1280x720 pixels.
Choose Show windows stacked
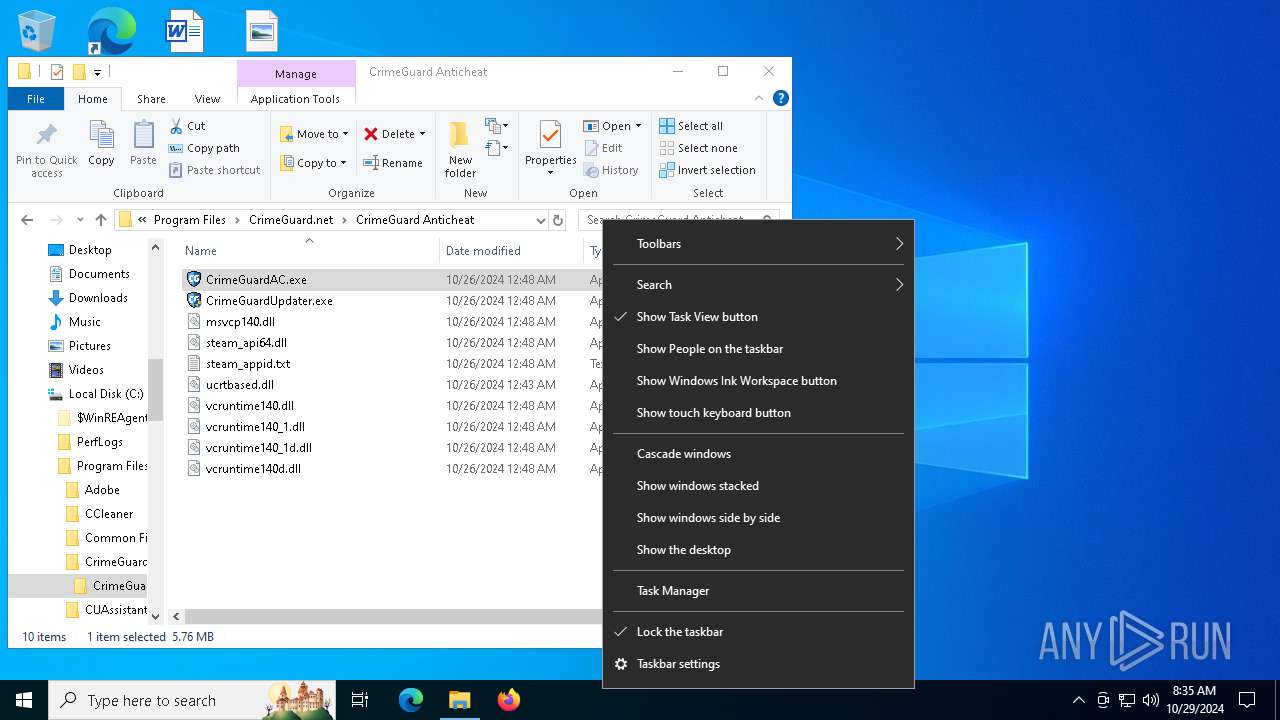[x=758, y=486]
